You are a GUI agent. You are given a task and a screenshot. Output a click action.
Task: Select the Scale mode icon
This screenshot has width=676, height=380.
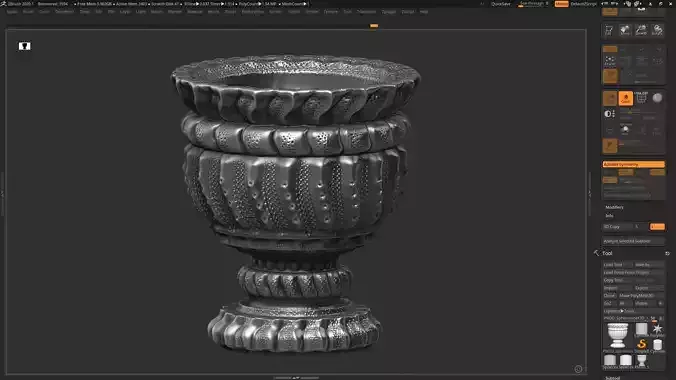(657, 30)
